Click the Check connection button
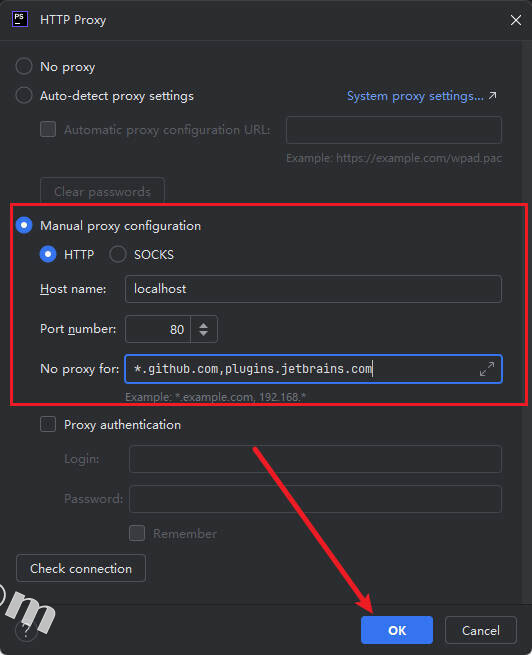This screenshot has width=532, height=655. (x=81, y=568)
